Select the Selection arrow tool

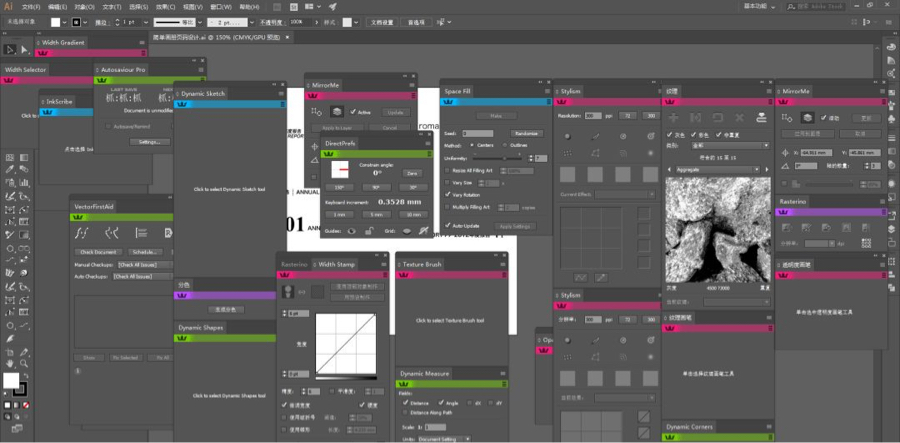point(9,48)
